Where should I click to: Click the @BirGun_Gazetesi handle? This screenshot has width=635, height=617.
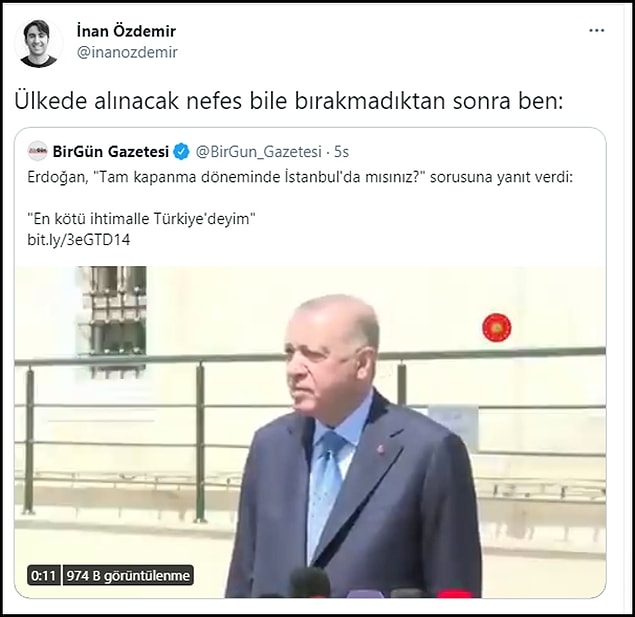(258, 151)
